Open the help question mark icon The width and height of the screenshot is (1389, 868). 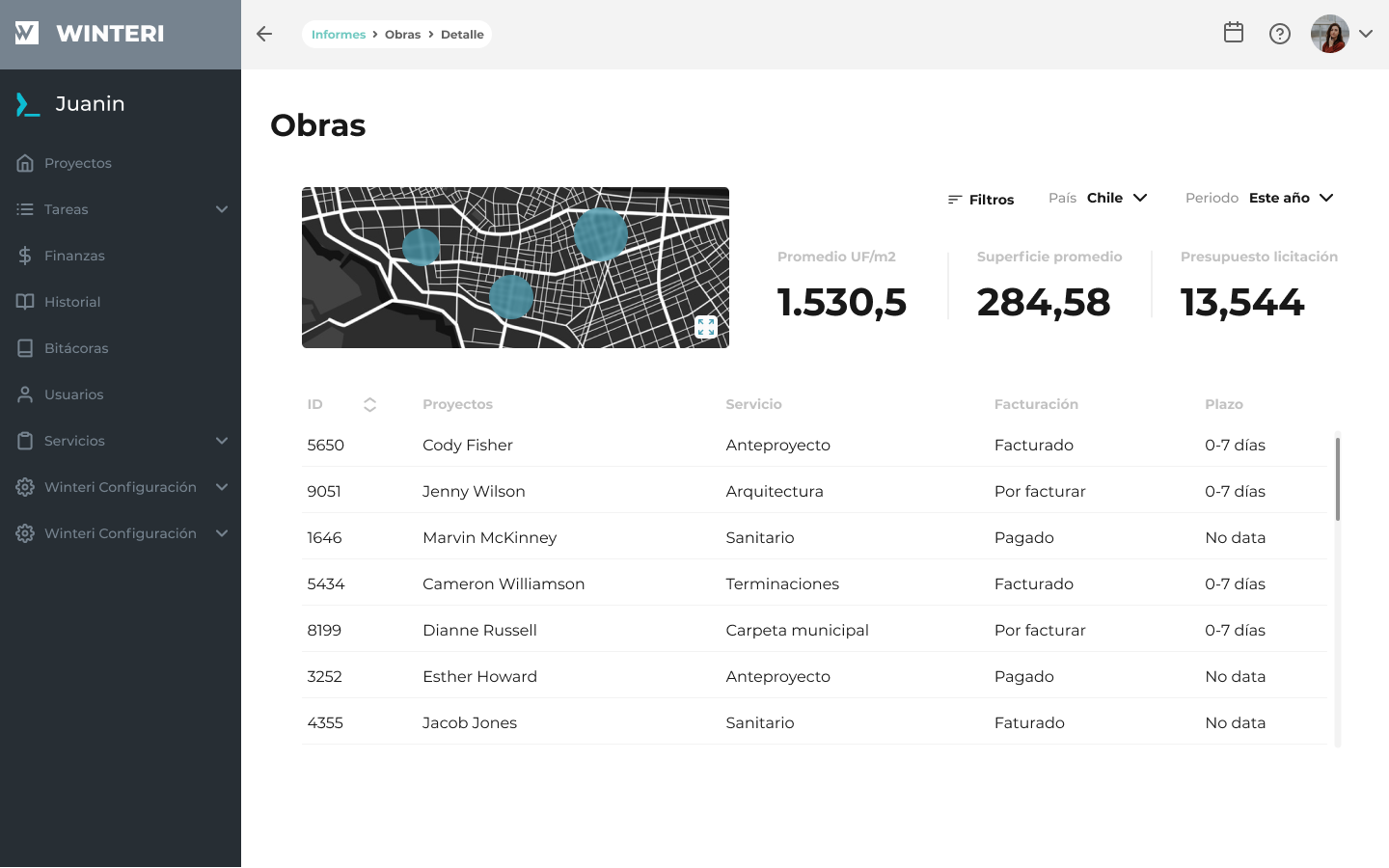(x=1279, y=34)
